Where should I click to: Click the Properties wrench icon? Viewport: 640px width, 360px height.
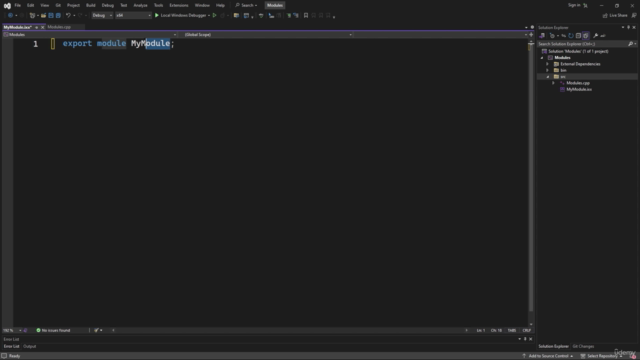coord(596,36)
